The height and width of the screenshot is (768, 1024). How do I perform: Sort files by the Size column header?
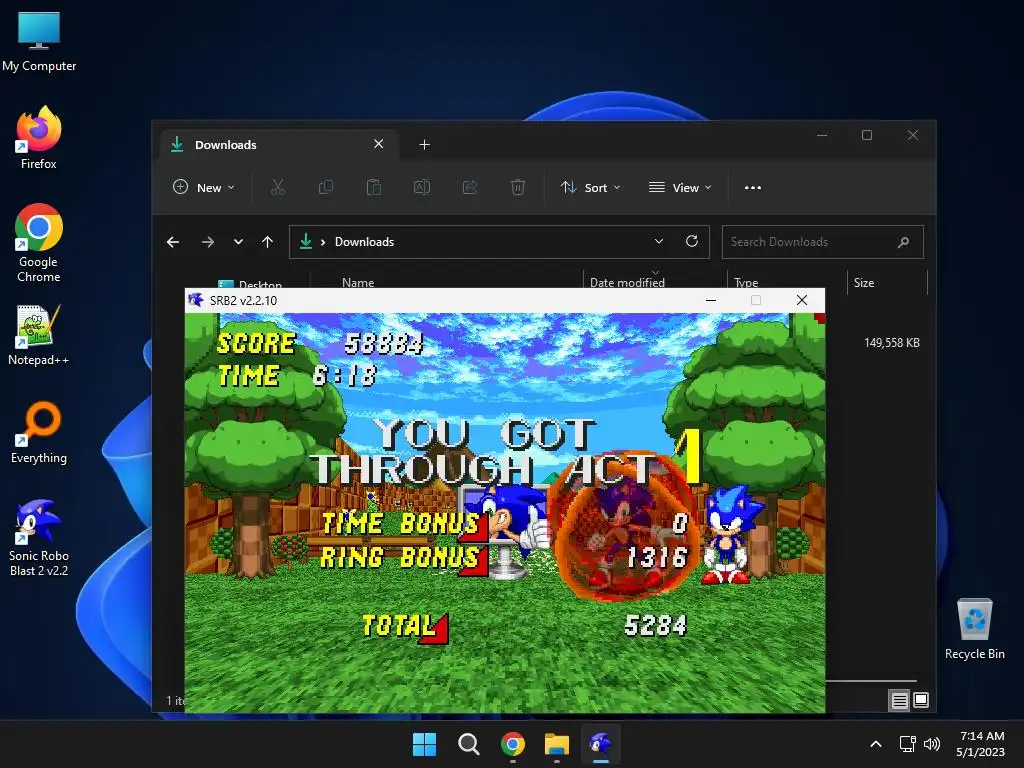(863, 283)
